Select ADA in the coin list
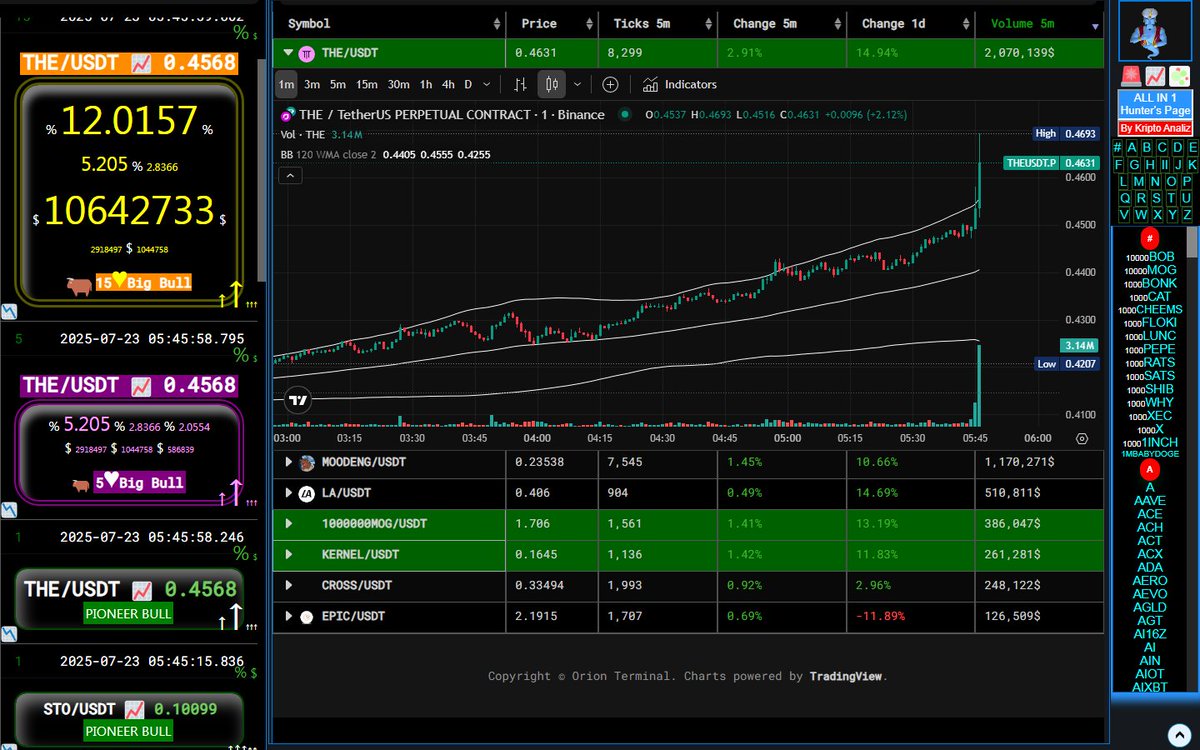Image resolution: width=1200 pixels, height=750 pixels. (1150, 567)
